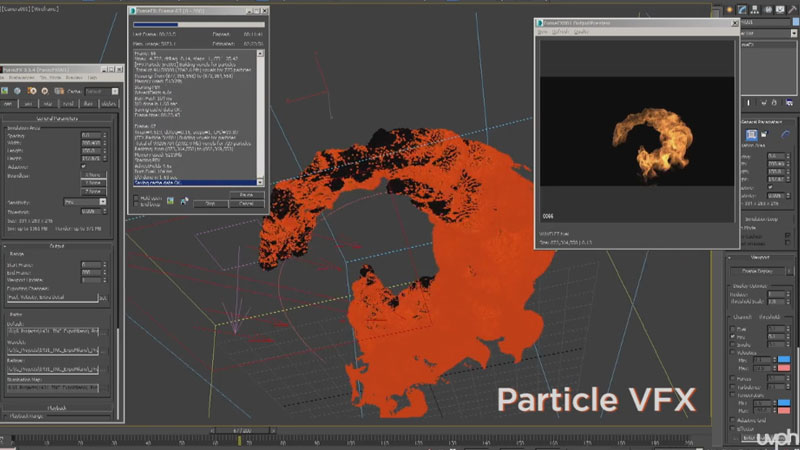Toggle the Mute sound checkbox
Screen dimensions: 800x450
click(x=137, y=198)
